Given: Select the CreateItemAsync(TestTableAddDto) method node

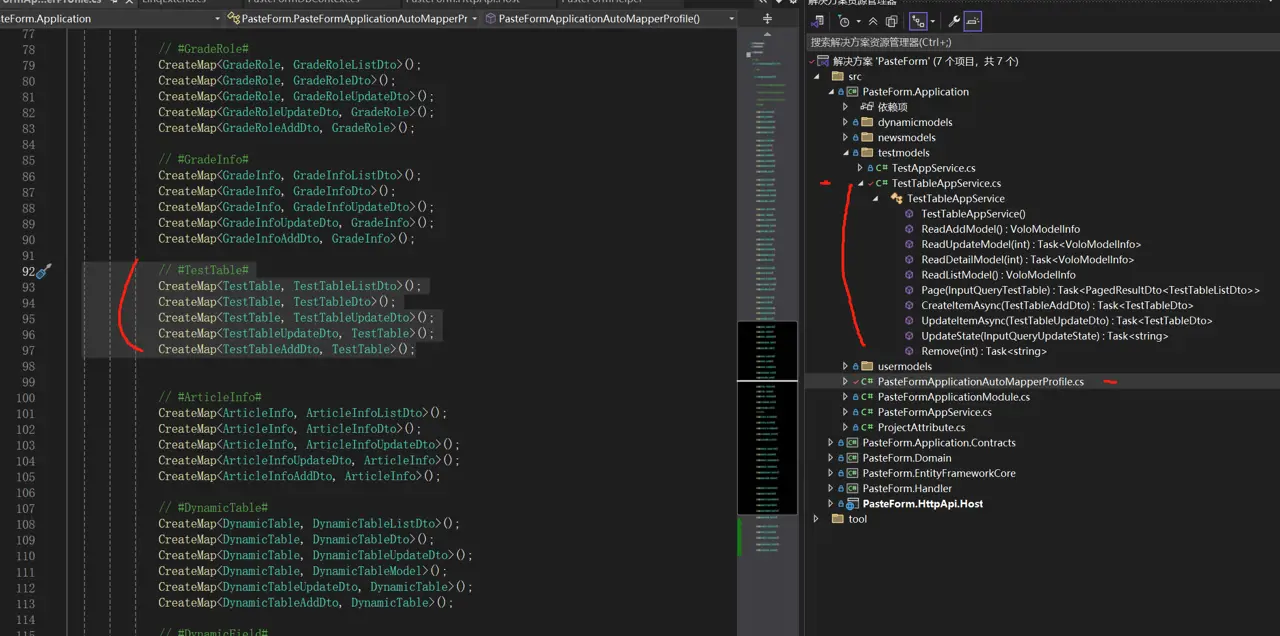Looking at the screenshot, I should 1057,306.
